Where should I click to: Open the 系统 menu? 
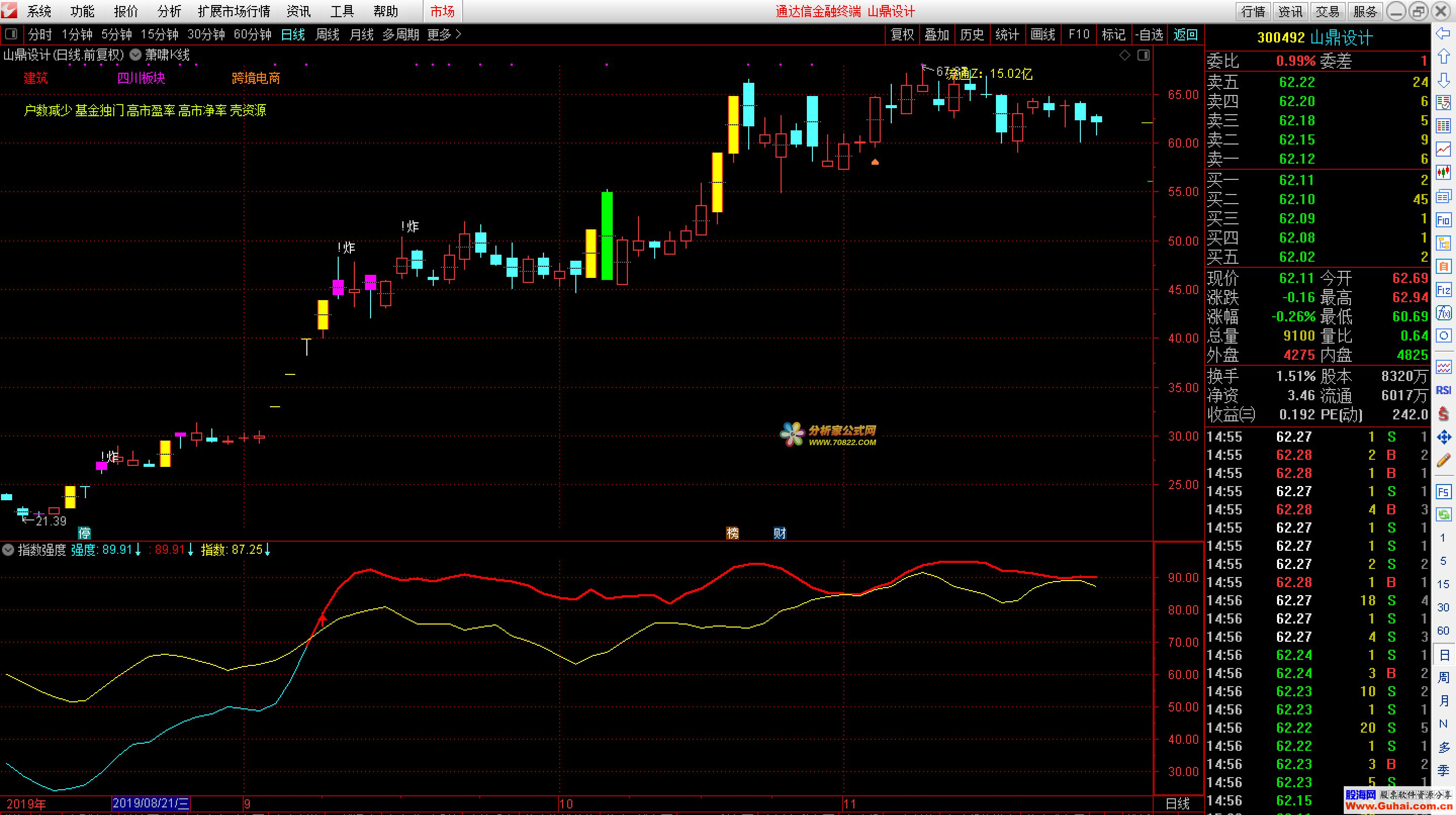[x=39, y=11]
